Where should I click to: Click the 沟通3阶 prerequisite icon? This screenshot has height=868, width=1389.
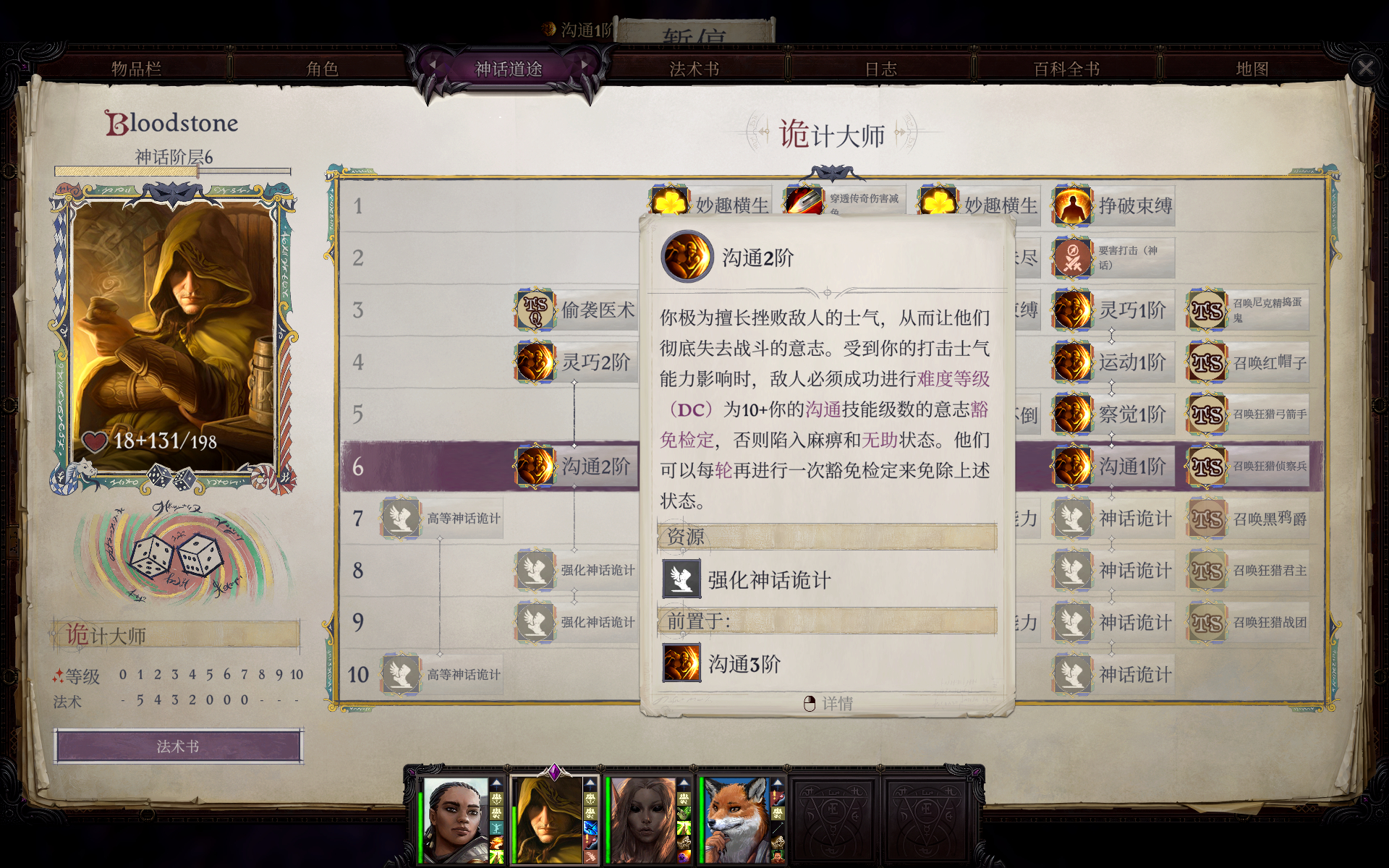[681, 663]
